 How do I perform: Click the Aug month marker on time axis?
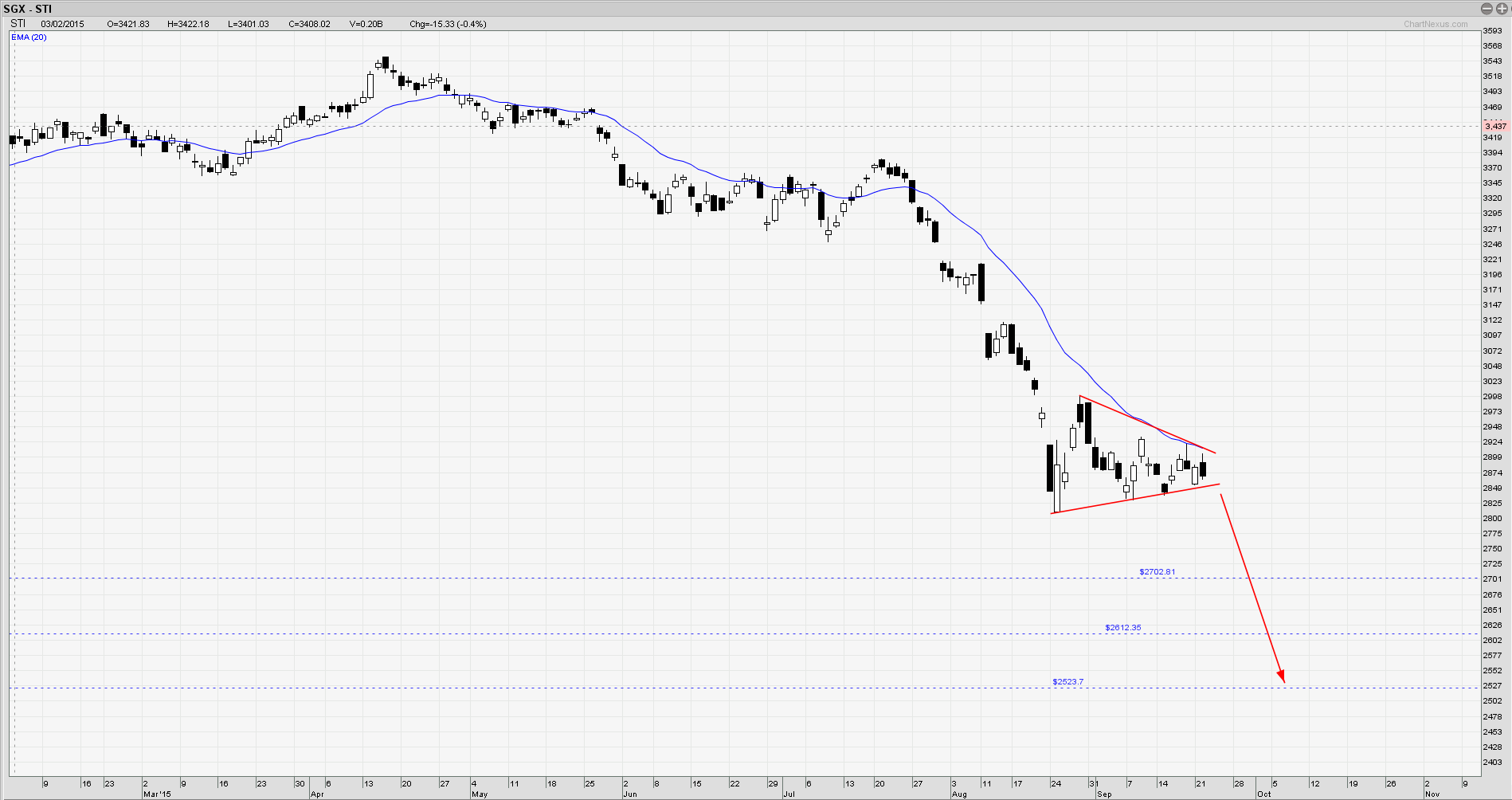tap(959, 794)
